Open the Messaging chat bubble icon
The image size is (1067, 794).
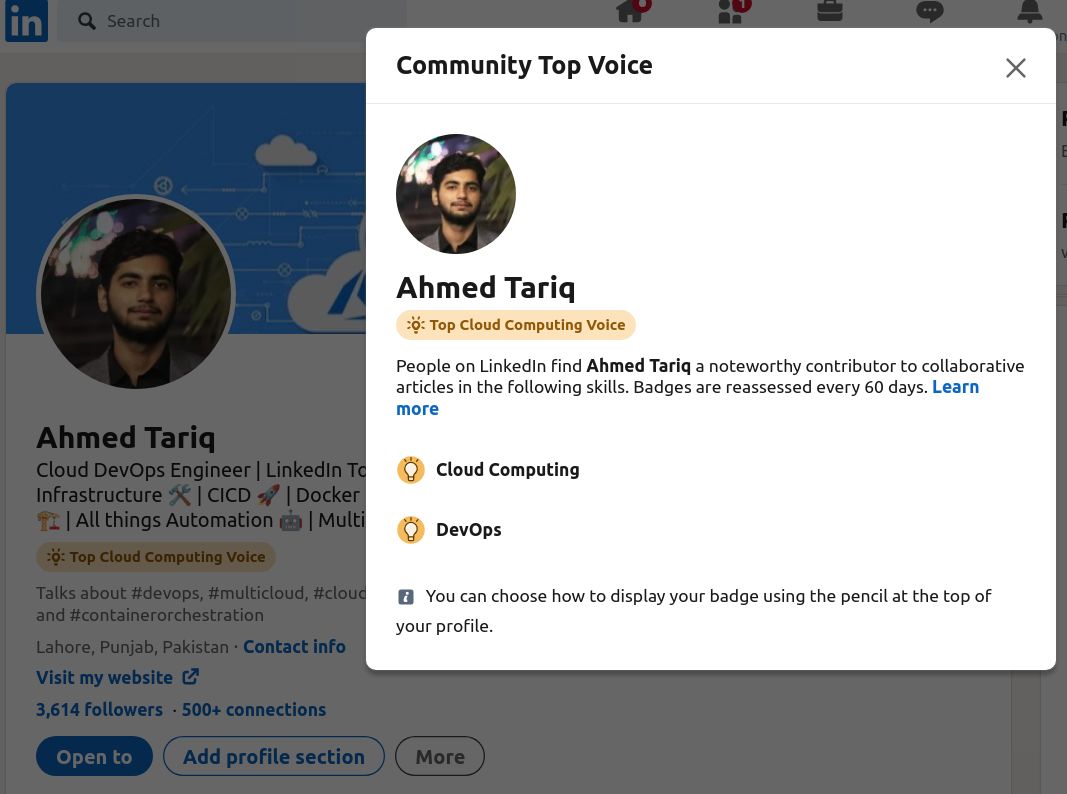coord(930,11)
